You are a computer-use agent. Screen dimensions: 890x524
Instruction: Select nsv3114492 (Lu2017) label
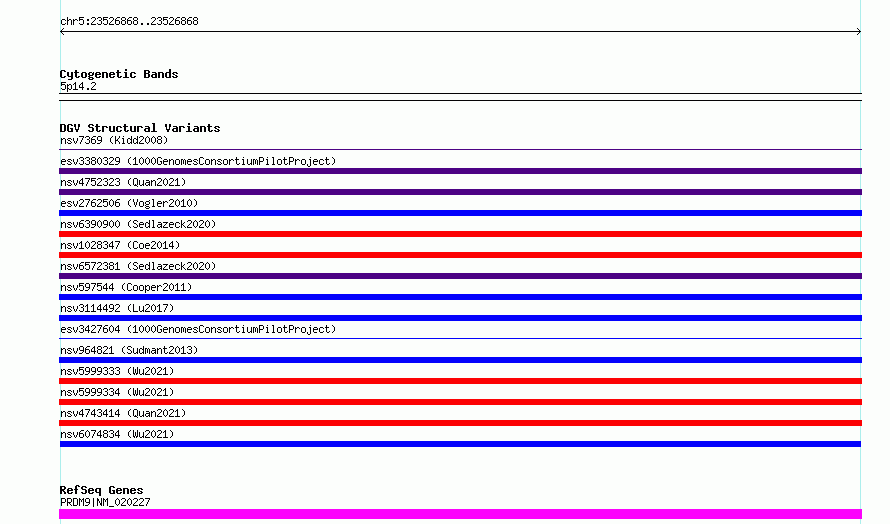pos(117,308)
